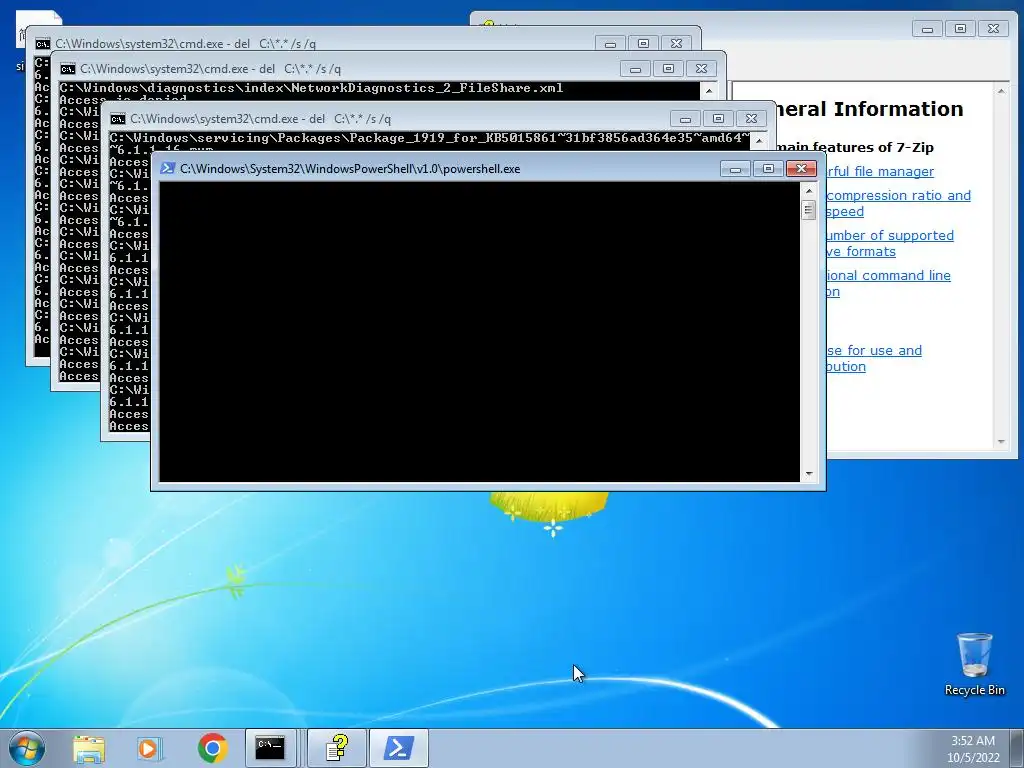
Task: Click help window scrollbar down arrow
Action: point(1001,442)
